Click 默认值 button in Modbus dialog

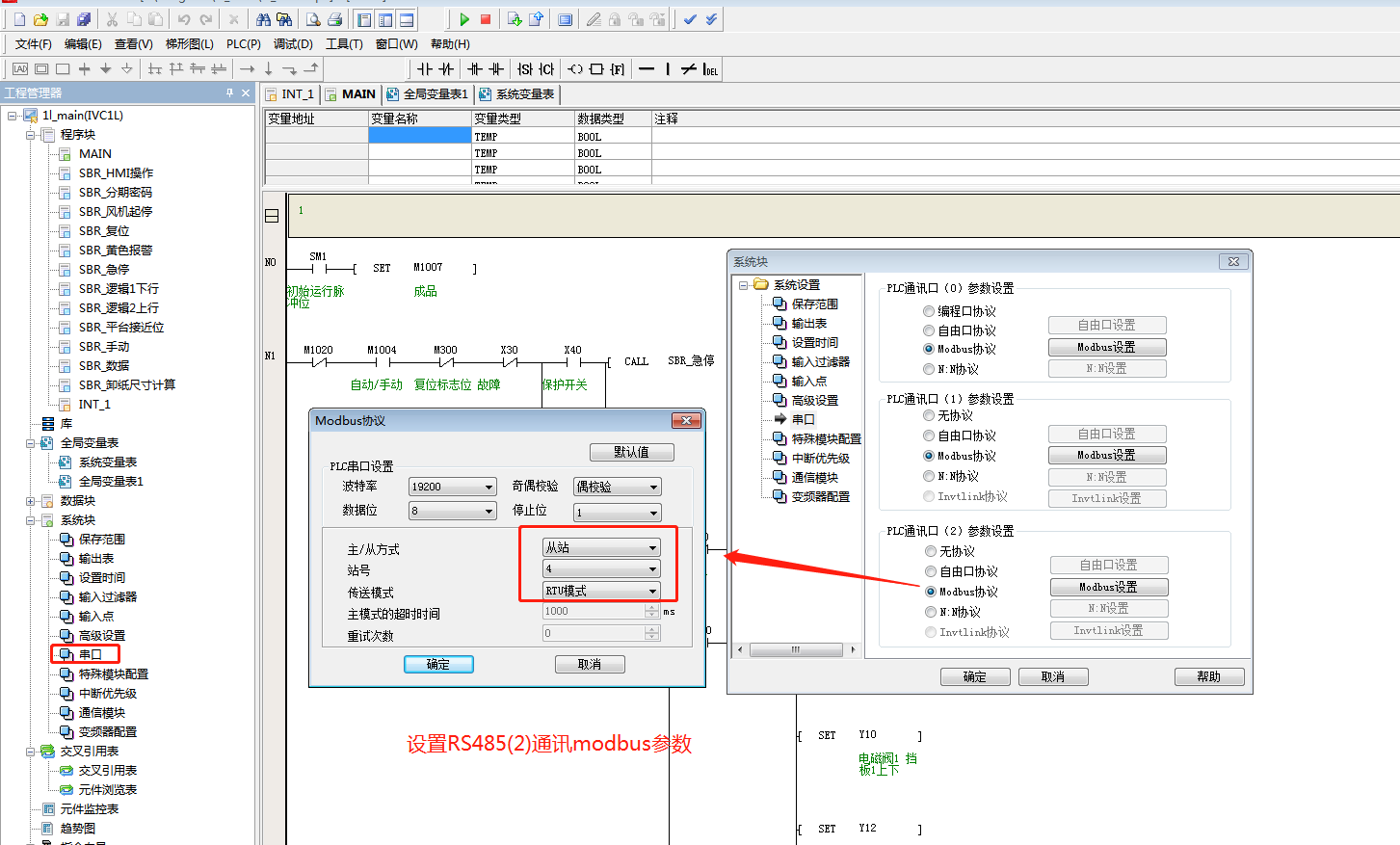click(x=632, y=452)
